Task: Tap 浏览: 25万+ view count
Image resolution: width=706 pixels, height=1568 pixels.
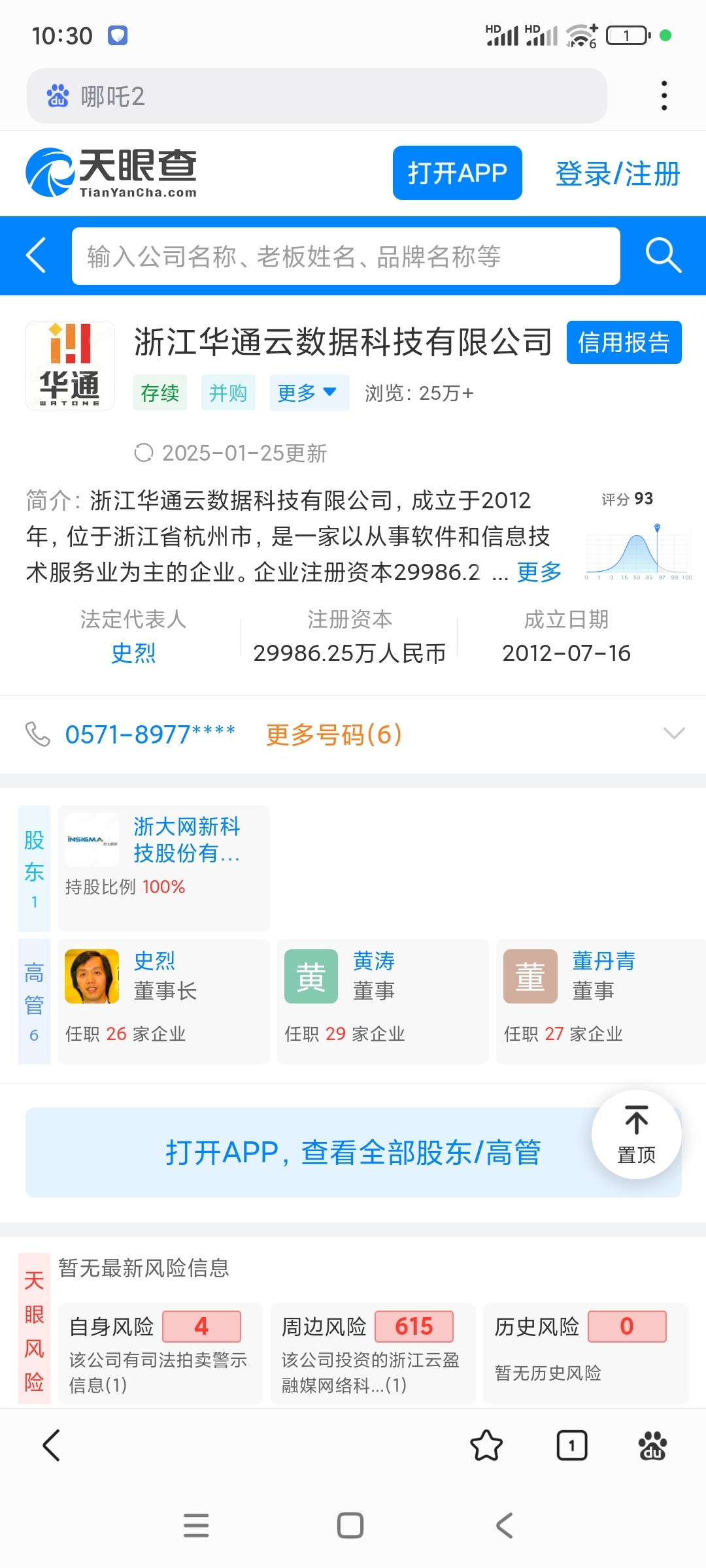Action: tap(419, 393)
